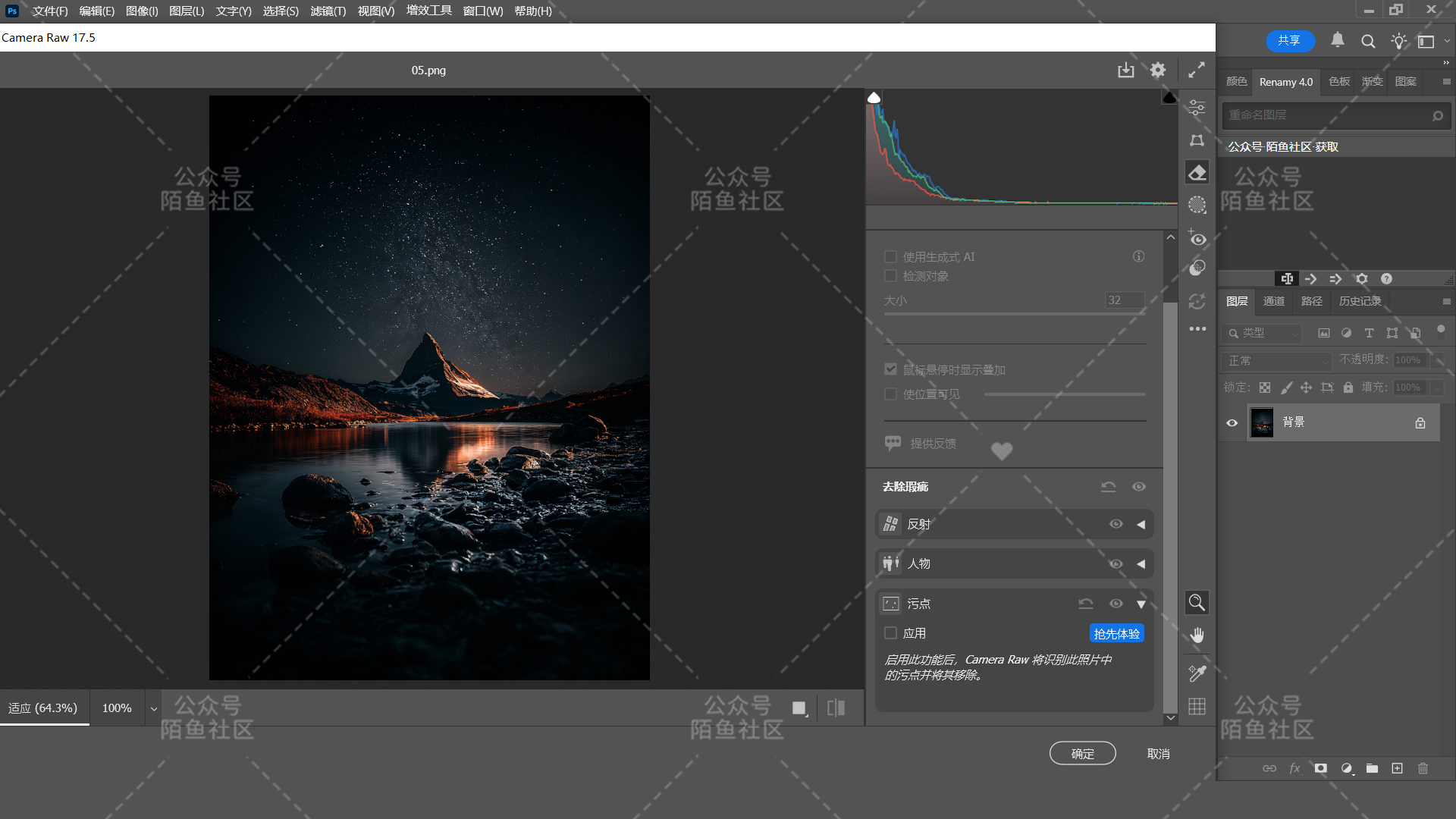
Task: Open the zoom level dropdown next to 100%
Action: click(x=154, y=709)
